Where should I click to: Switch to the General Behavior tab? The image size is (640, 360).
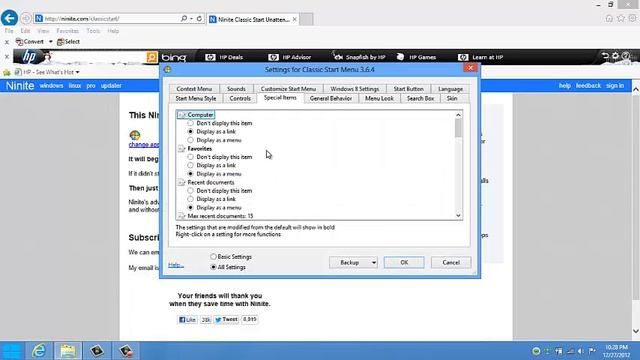tap(331, 98)
